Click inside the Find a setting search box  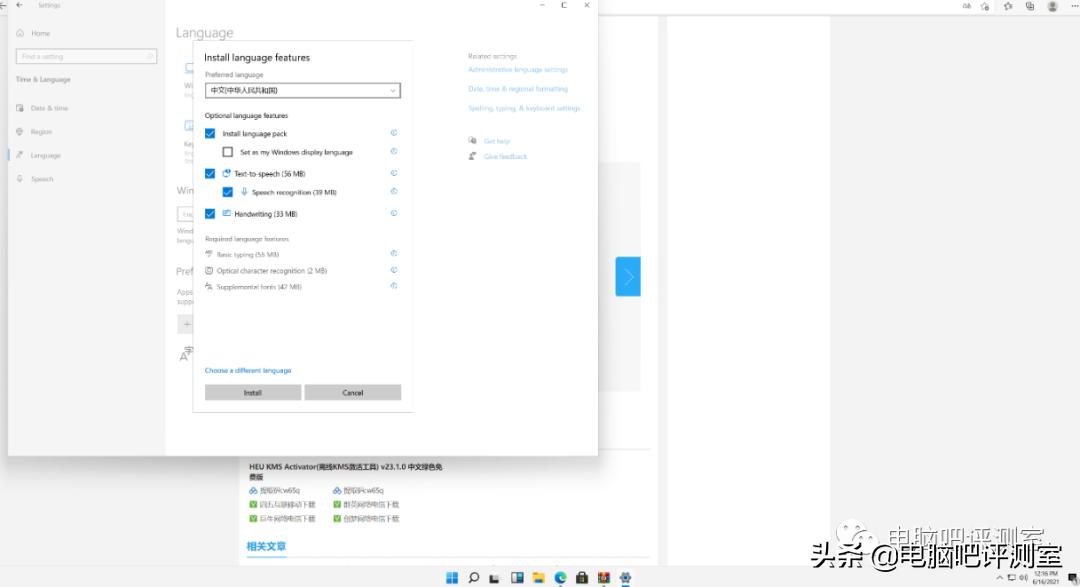(85, 56)
